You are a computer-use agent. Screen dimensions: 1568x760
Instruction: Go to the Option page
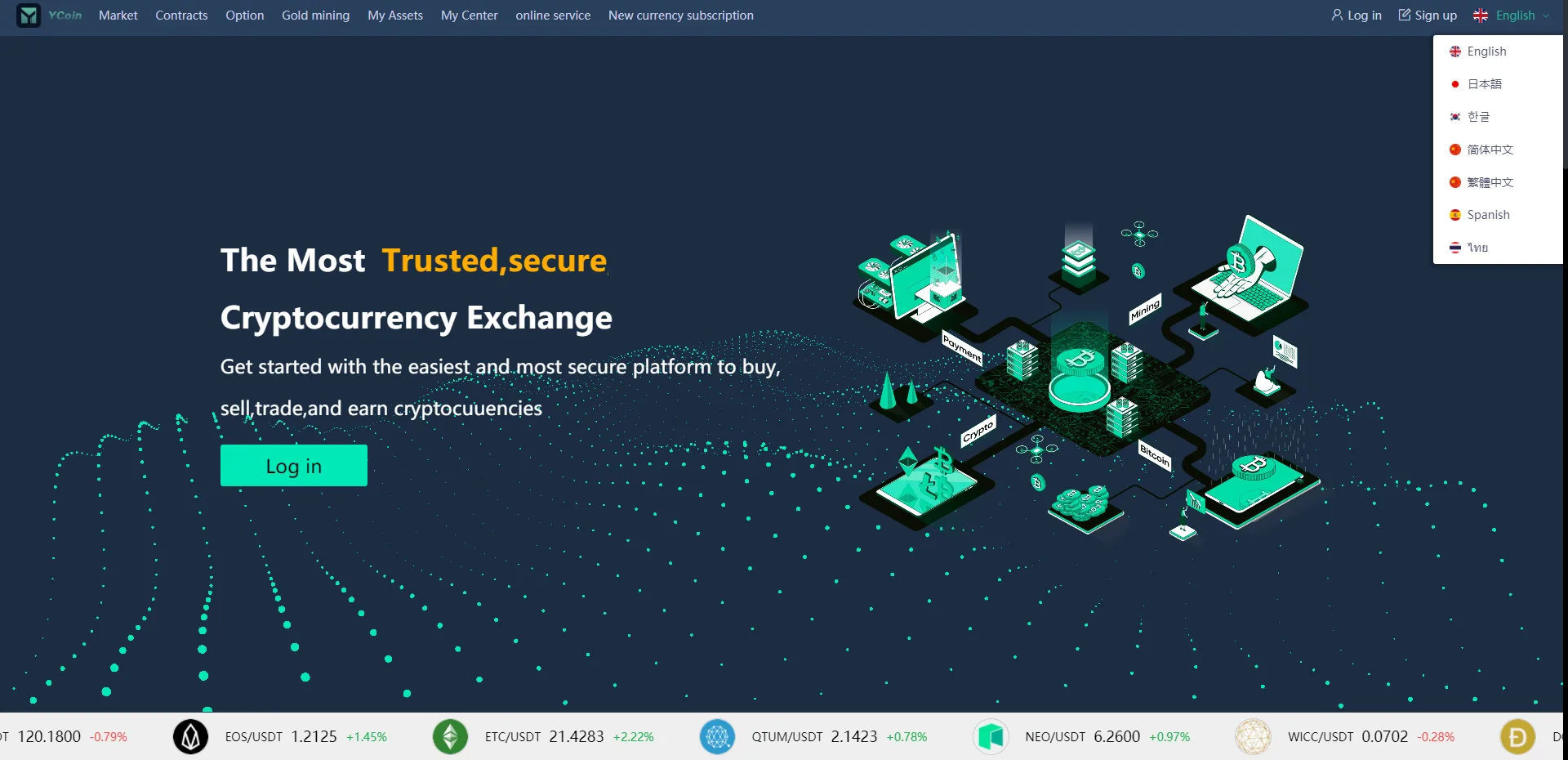click(245, 16)
